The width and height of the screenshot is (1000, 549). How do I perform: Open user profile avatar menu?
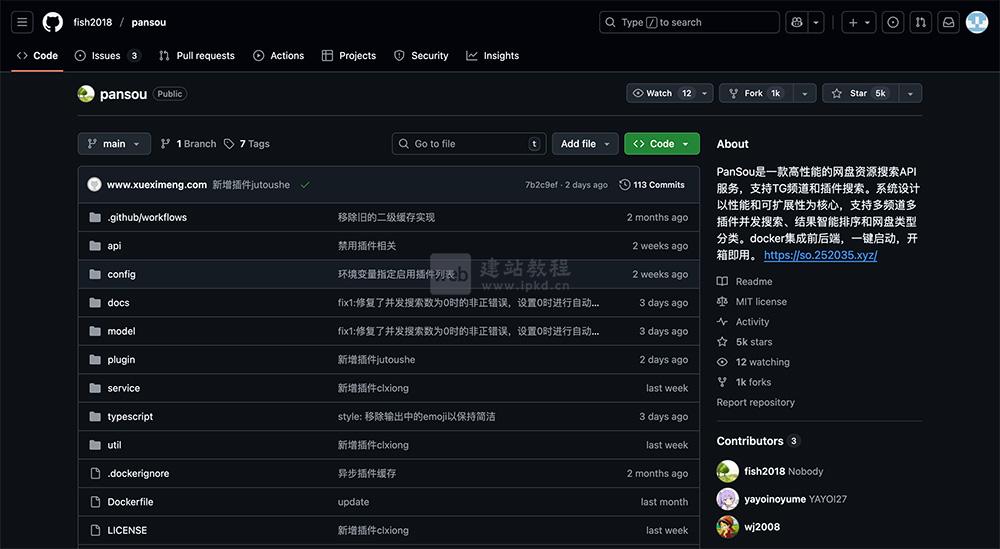tap(977, 22)
